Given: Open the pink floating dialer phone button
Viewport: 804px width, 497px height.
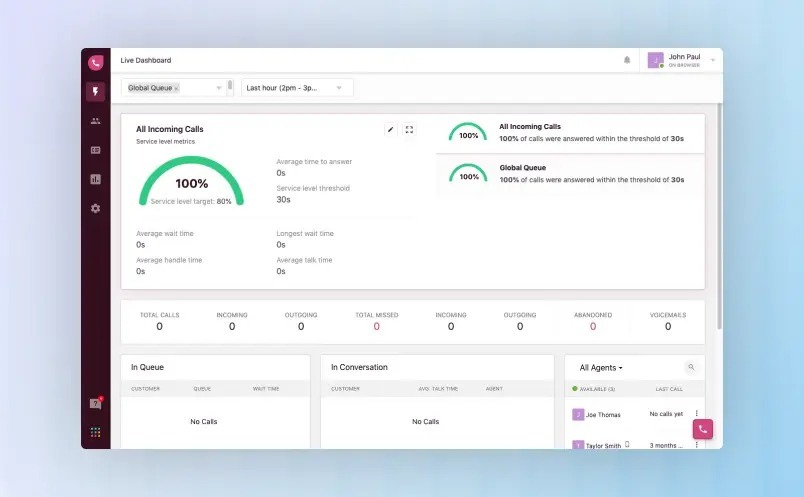Looking at the screenshot, I should tap(702, 429).
